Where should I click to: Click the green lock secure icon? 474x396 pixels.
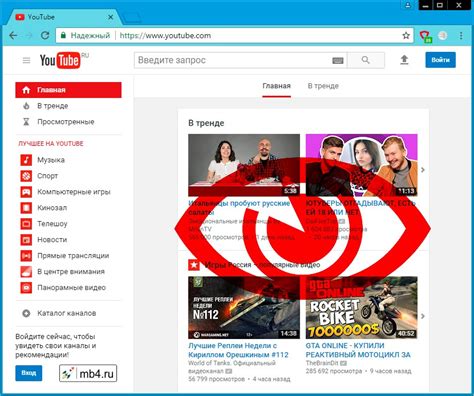coord(63,35)
